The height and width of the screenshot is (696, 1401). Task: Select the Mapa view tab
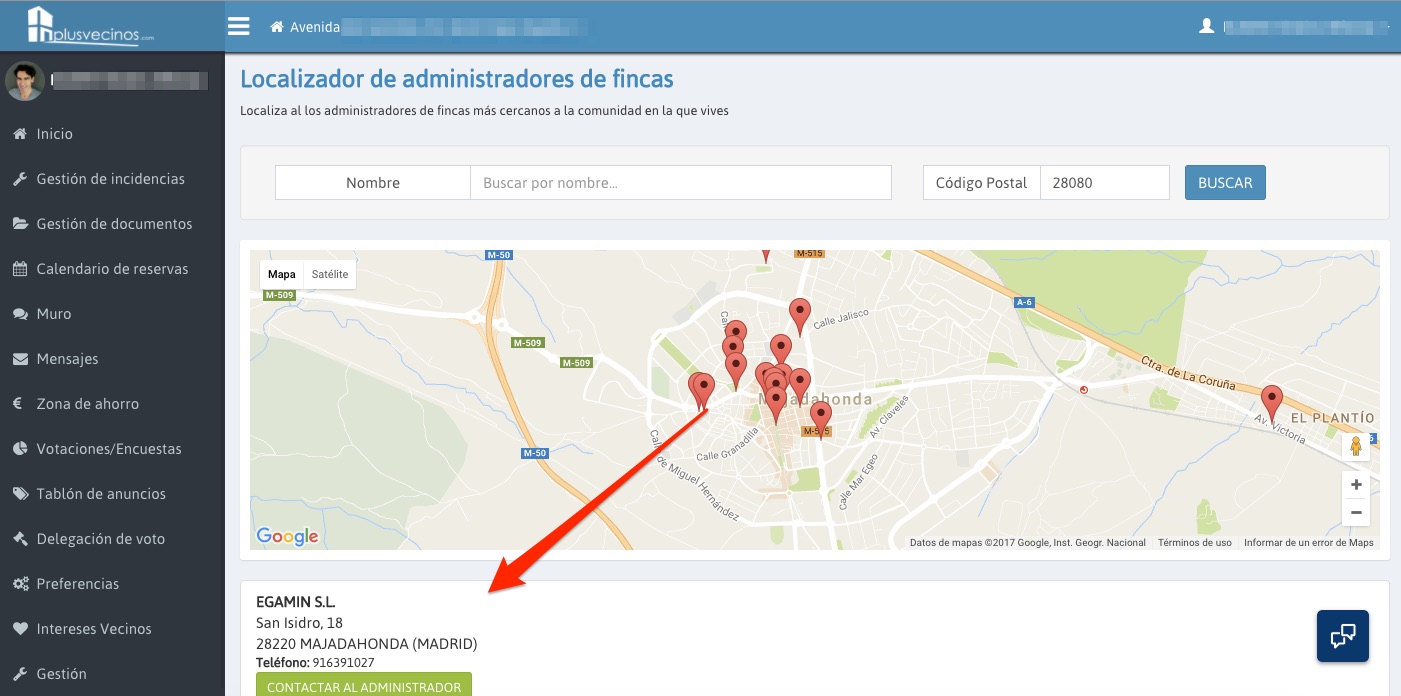(282, 274)
